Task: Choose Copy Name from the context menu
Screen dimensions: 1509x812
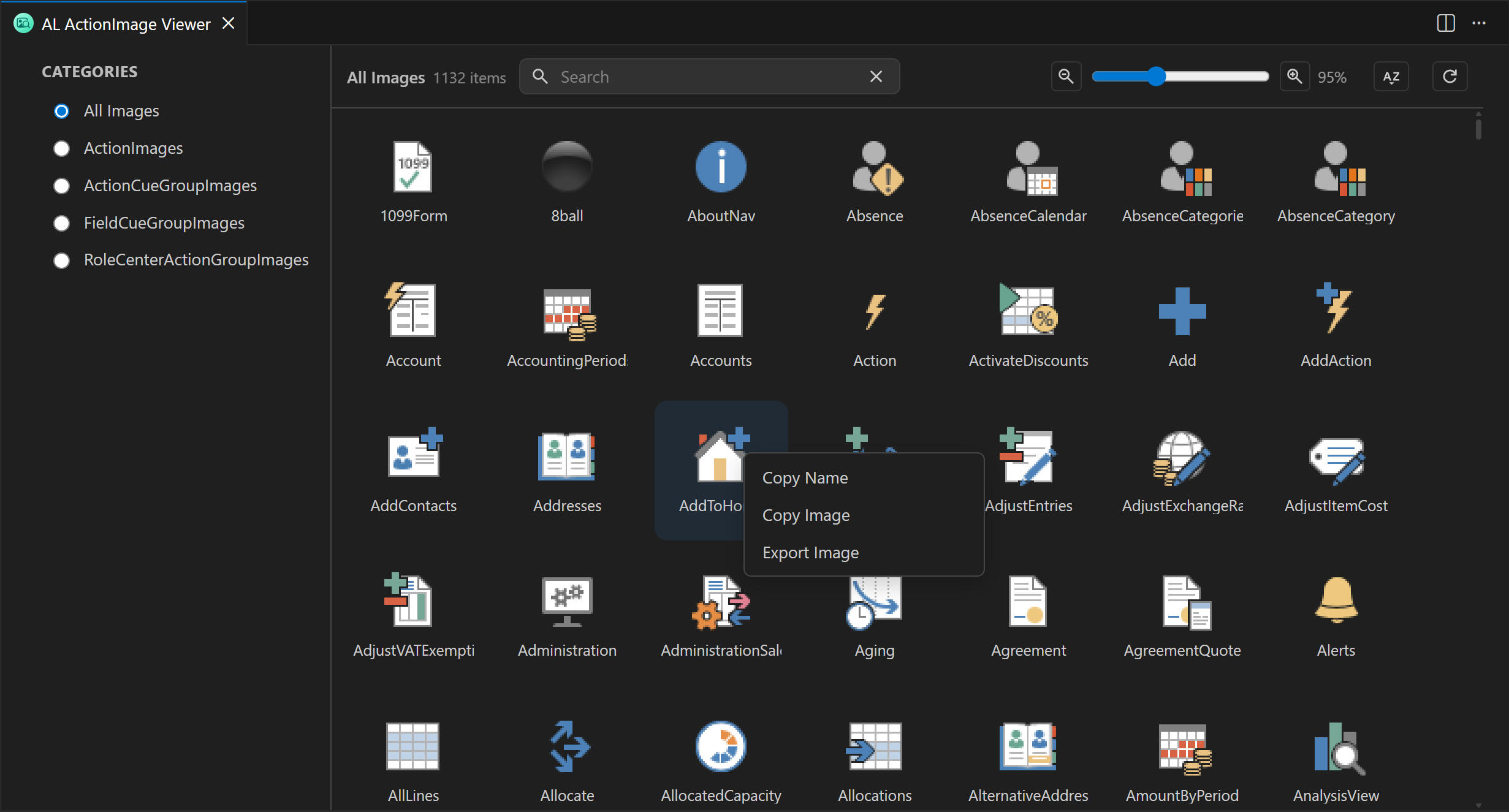Action: [x=805, y=477]
